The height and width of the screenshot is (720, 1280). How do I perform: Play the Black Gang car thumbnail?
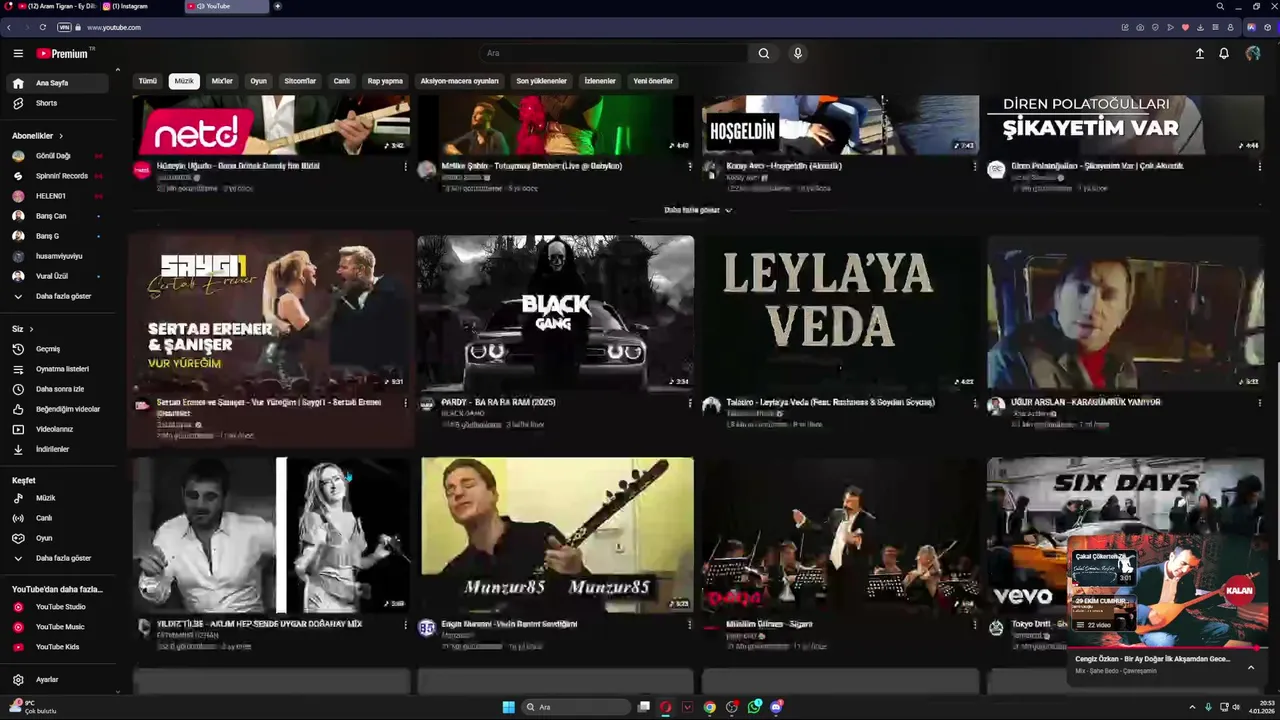tap(555, 313)
